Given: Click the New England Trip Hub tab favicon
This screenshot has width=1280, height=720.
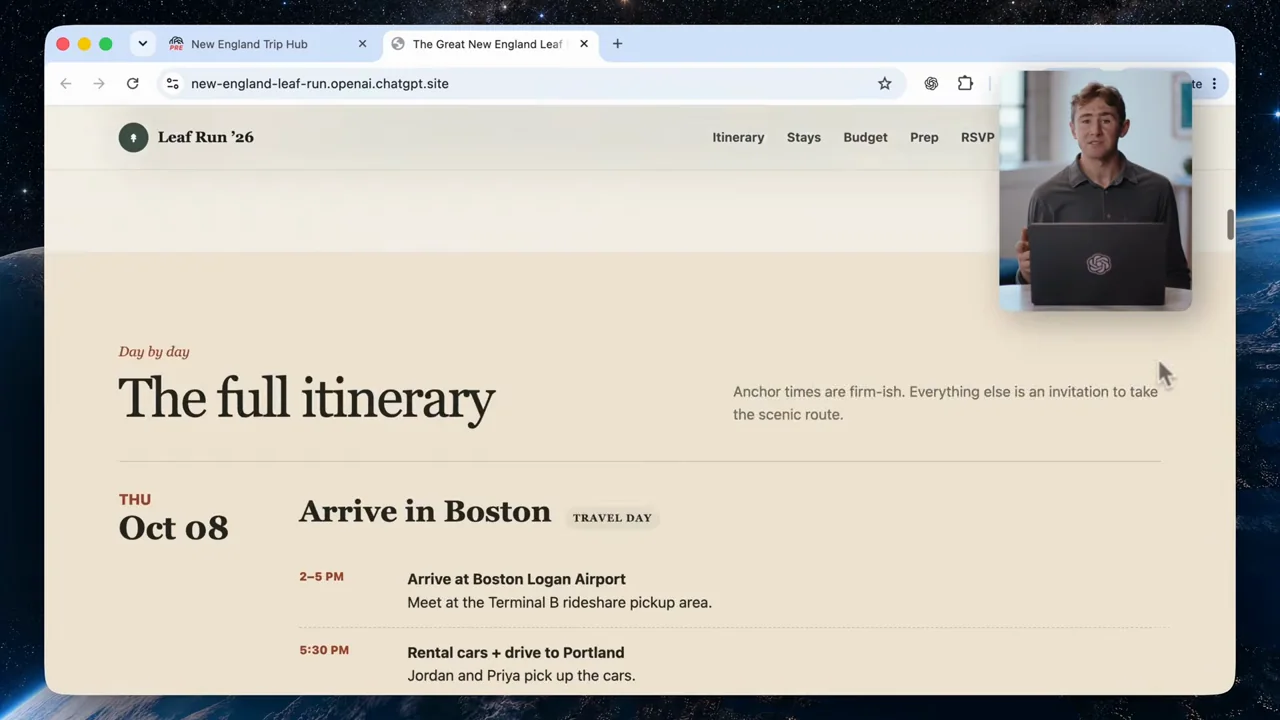Looking at the screenshot, I should click(x=176, y=44).
